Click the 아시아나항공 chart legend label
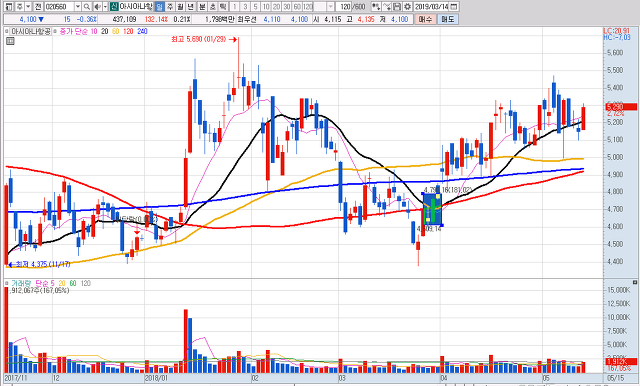Image resolution: width=640 pixels, height=386 pixels. pos(31,31)
